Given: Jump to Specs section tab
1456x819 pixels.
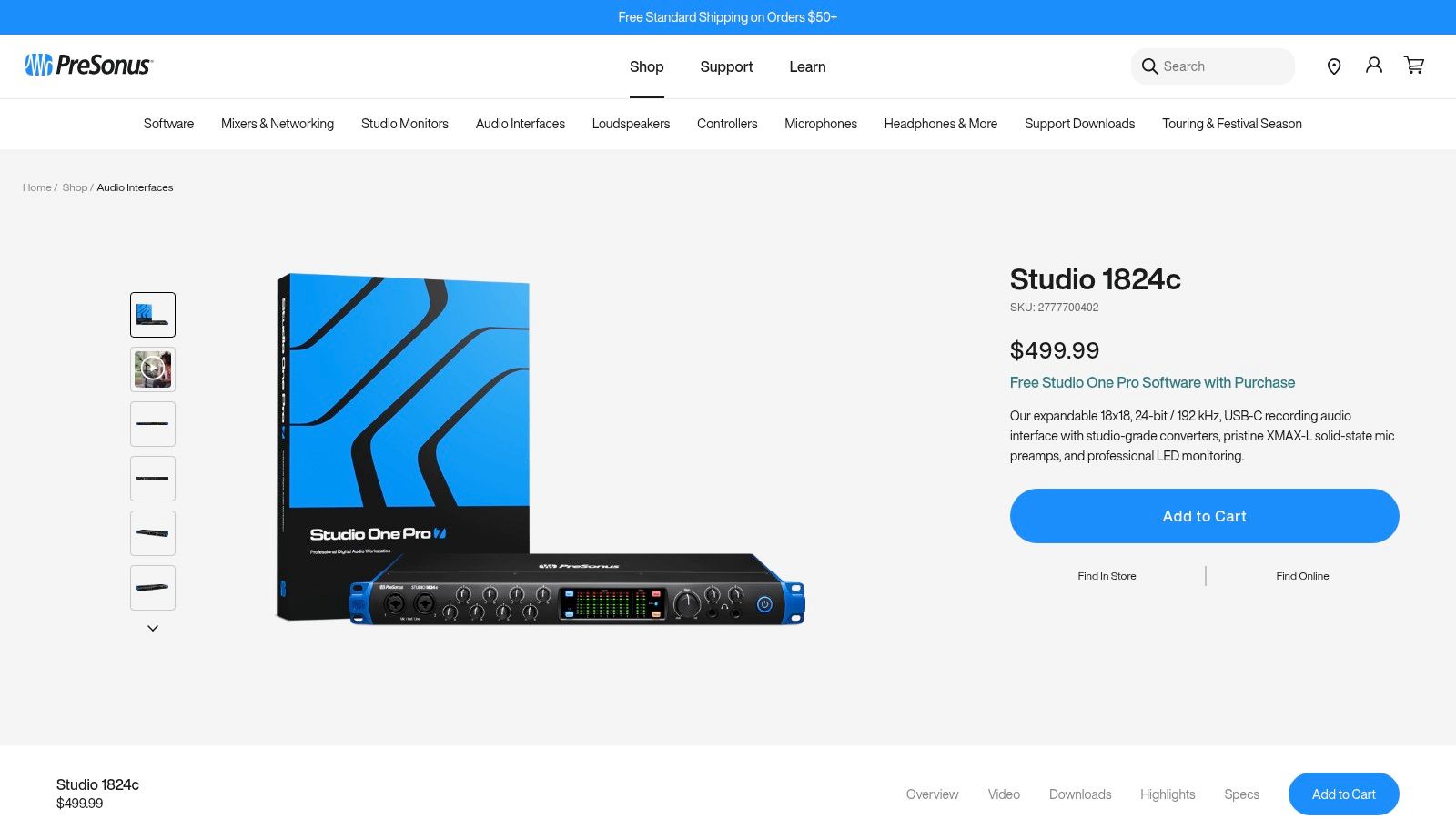Looking at the screenshot, I should [x=1241, y=794].
